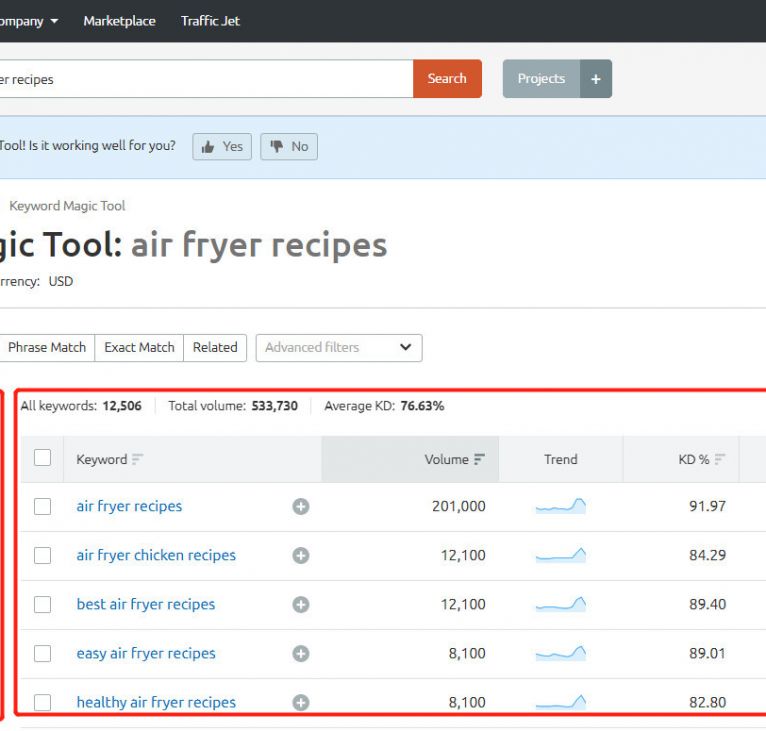The width and height of the screenshot is (766, 731).
Task: Add air fryer chicken recipes via plus icon
Action: (301, 556)
